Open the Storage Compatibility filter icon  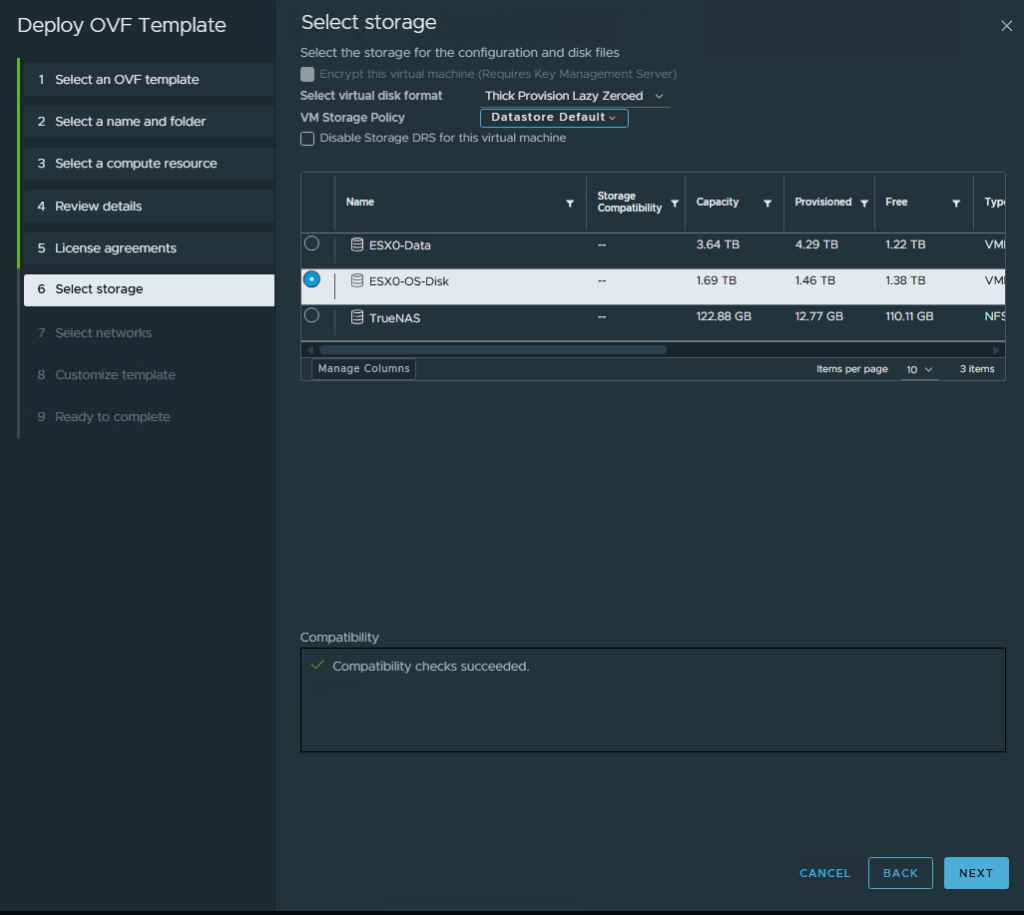[674, 203]
